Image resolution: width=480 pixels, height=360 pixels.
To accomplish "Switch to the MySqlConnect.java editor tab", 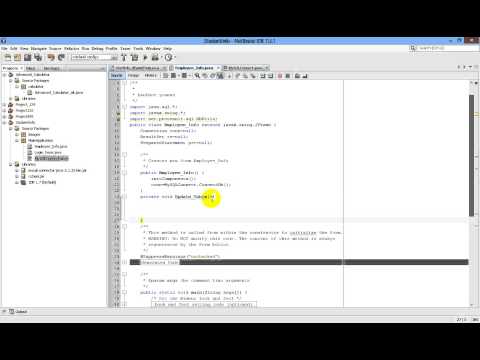I will point(246,68).
